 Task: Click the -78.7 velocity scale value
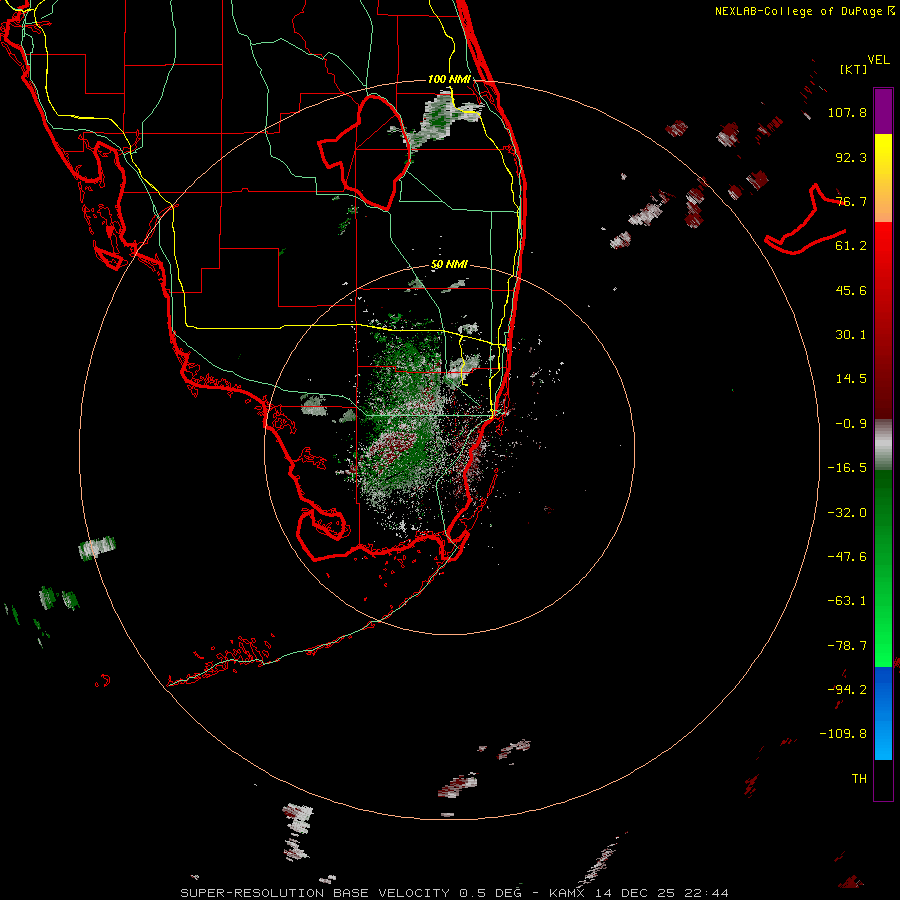point(847,646)
